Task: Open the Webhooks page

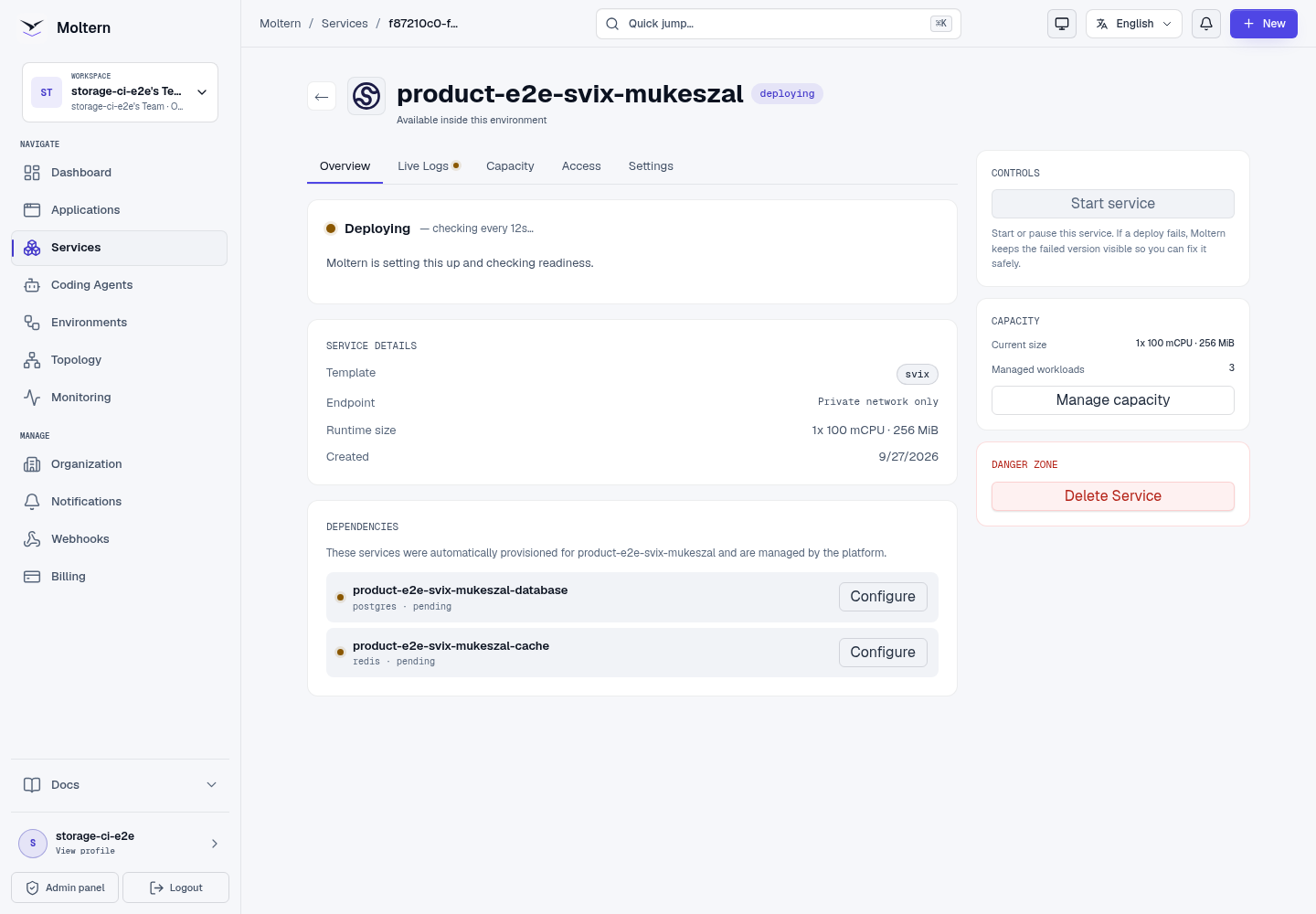Action: (x=119, y=539)
